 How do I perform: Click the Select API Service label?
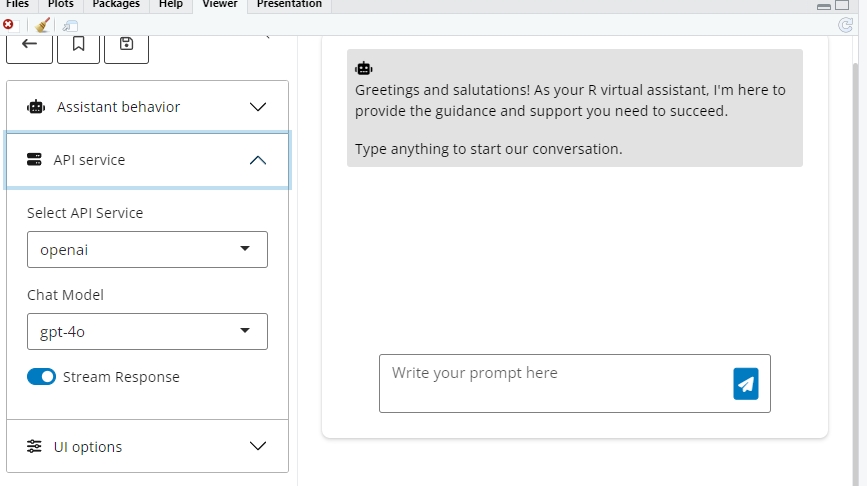point(85,213)
